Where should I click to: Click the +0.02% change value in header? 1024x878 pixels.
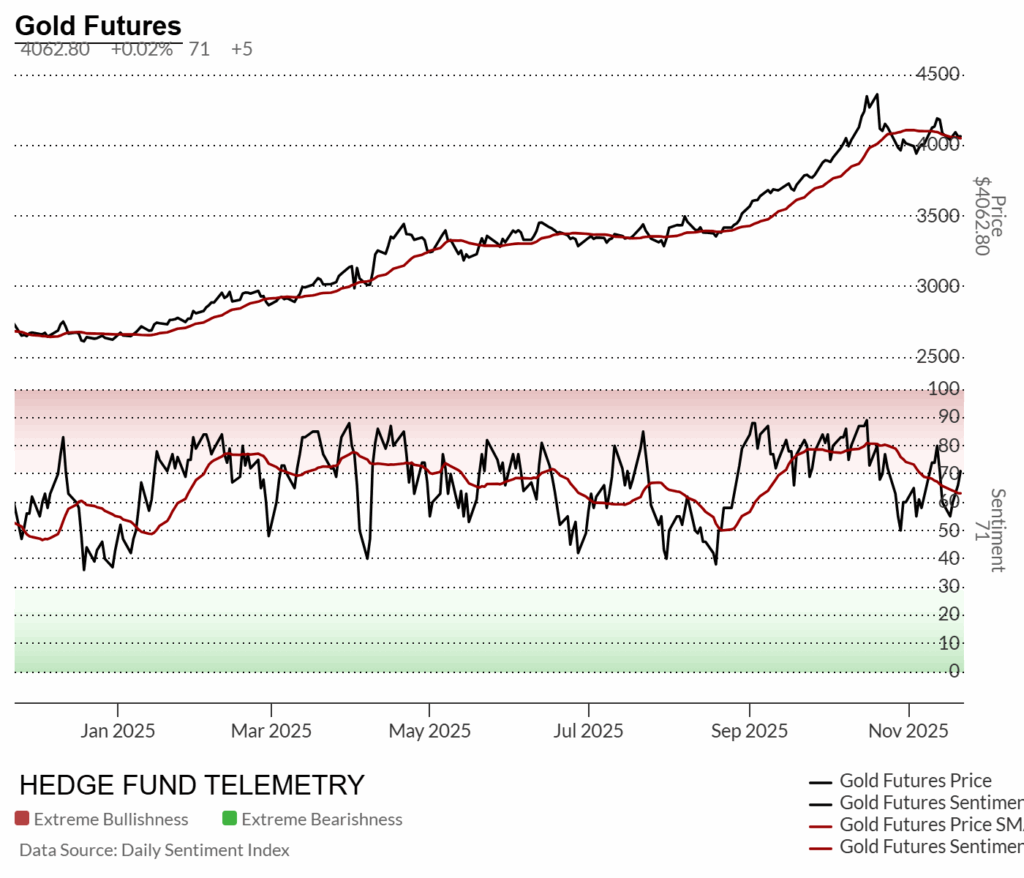(141, 48)
